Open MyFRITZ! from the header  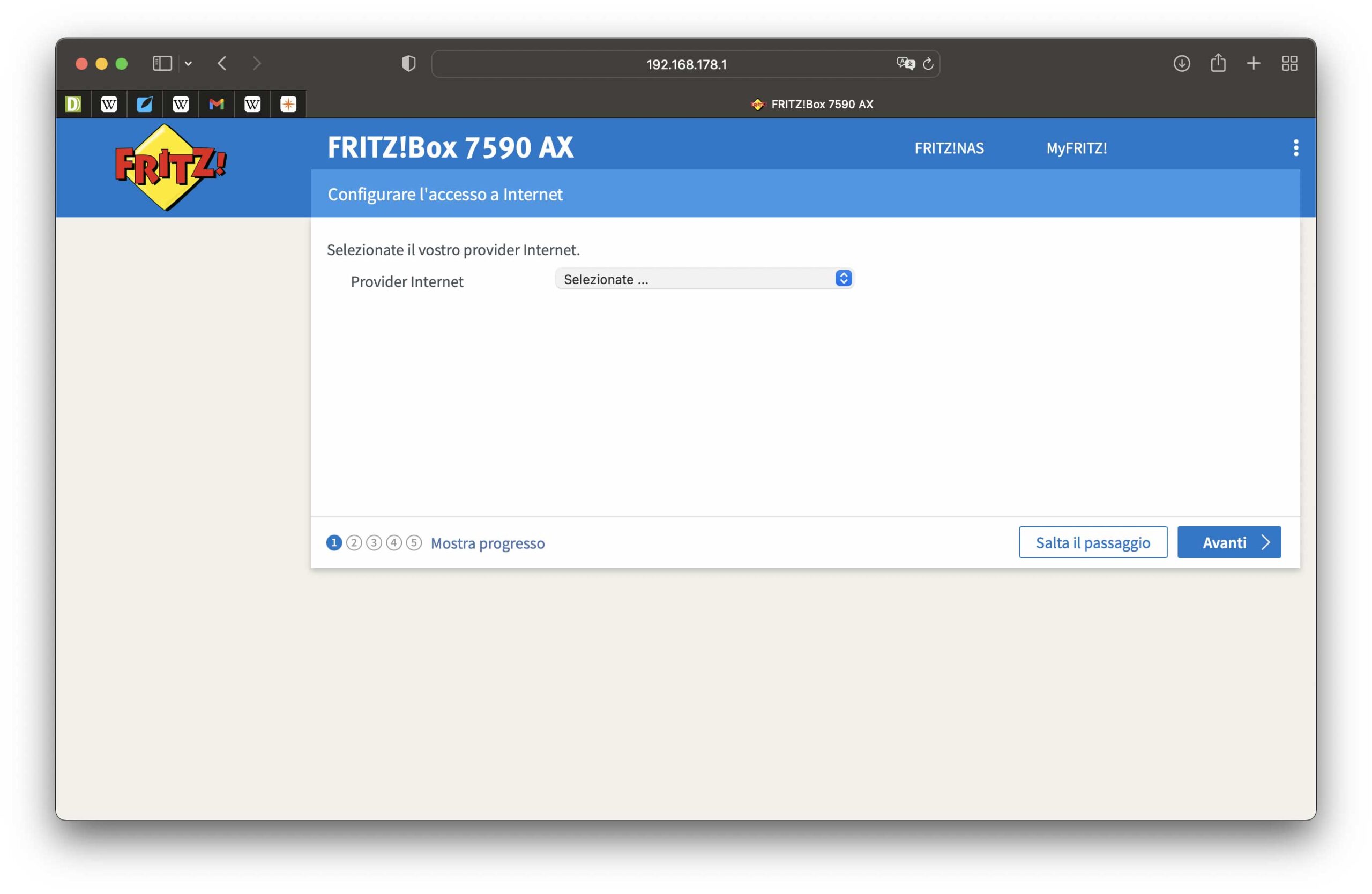click(1076, 148)
